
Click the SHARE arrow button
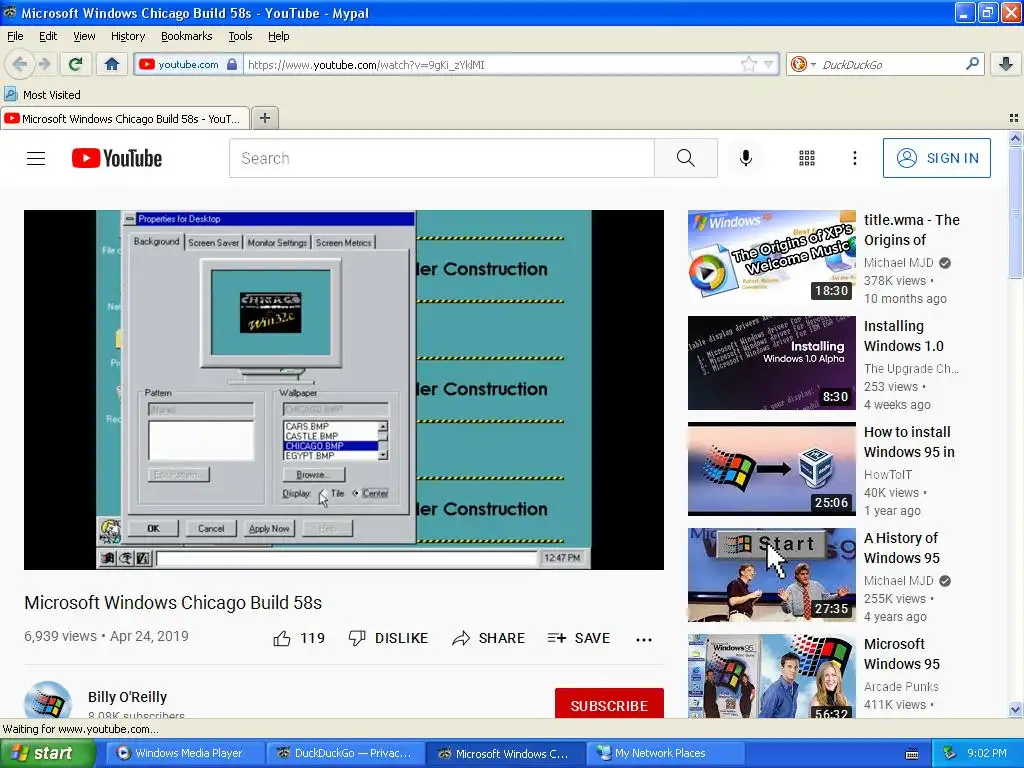click(488, 638)
